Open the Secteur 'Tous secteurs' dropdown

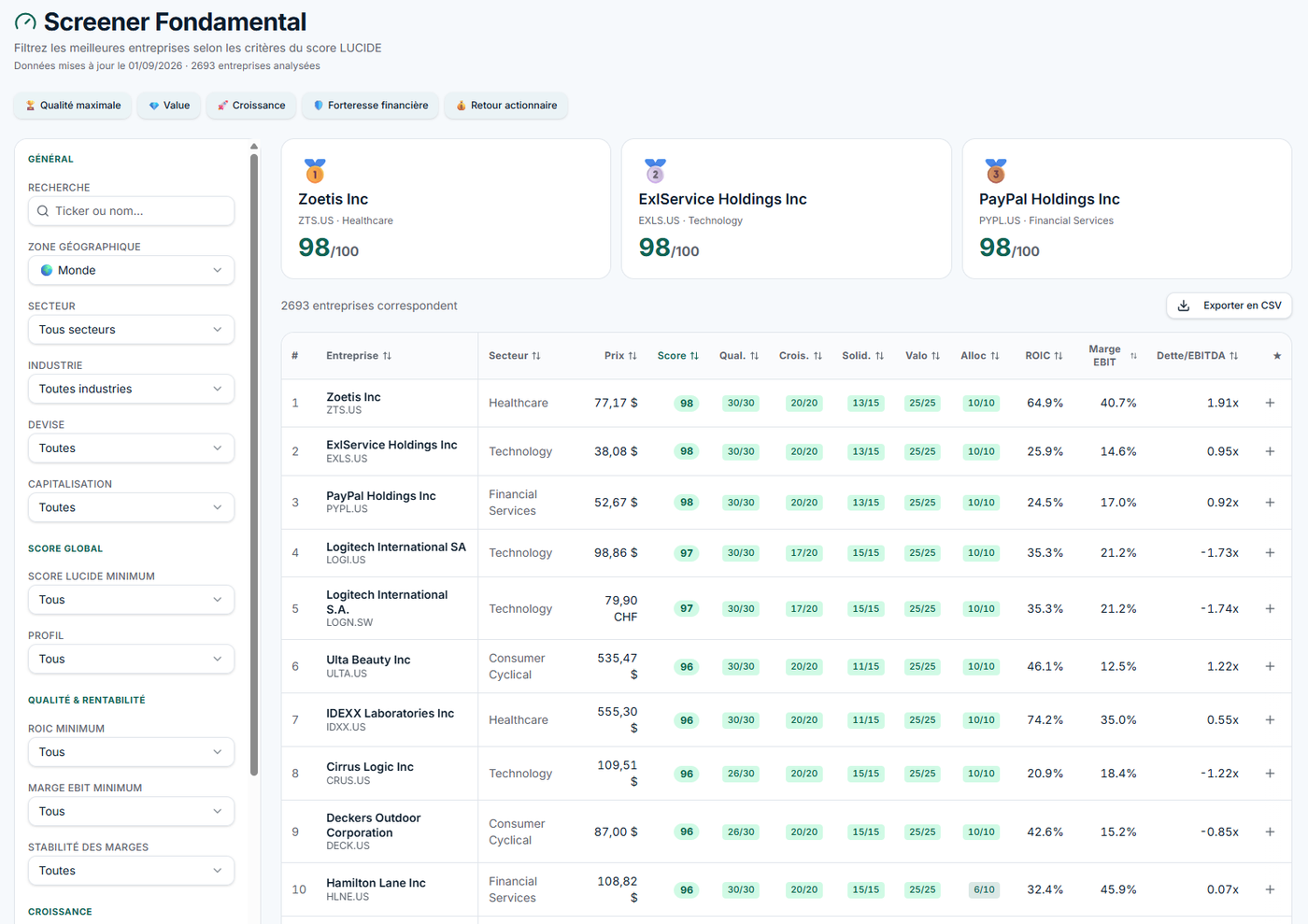pyautogui.click(x=131, y=330)
